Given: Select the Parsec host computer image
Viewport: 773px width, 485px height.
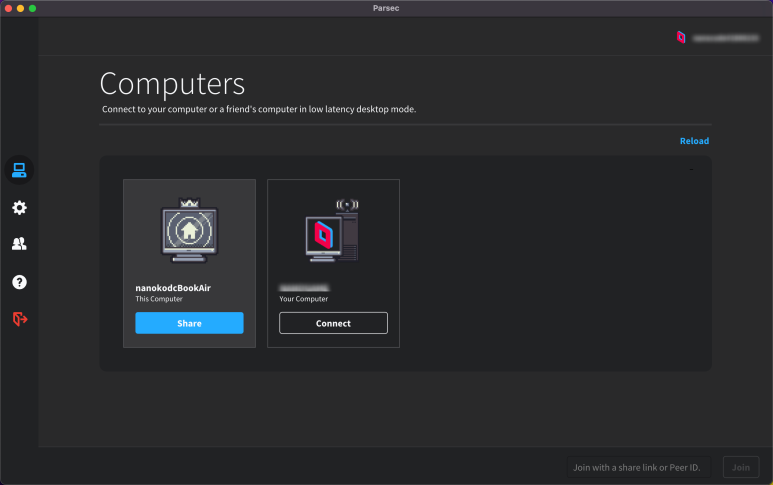Looking at the screenshot, I should 332,230.
